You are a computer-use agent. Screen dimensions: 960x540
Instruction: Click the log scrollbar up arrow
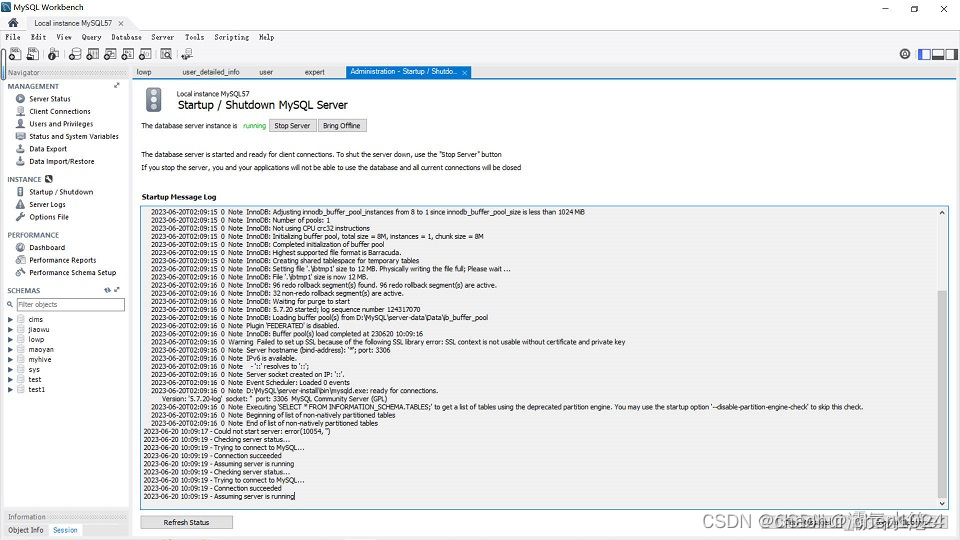coord(942,212)
